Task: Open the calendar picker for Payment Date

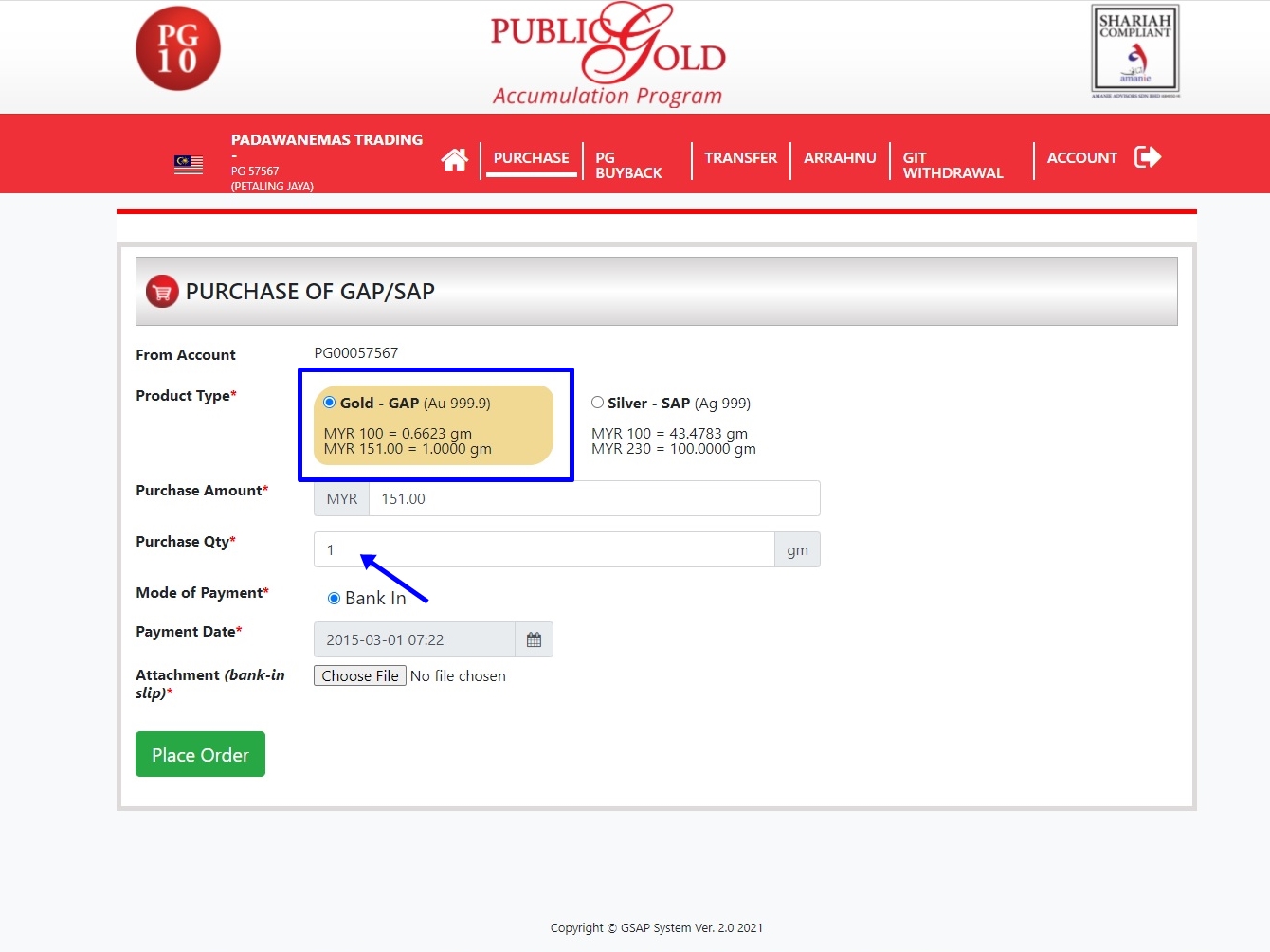Action: pos(534,640)
